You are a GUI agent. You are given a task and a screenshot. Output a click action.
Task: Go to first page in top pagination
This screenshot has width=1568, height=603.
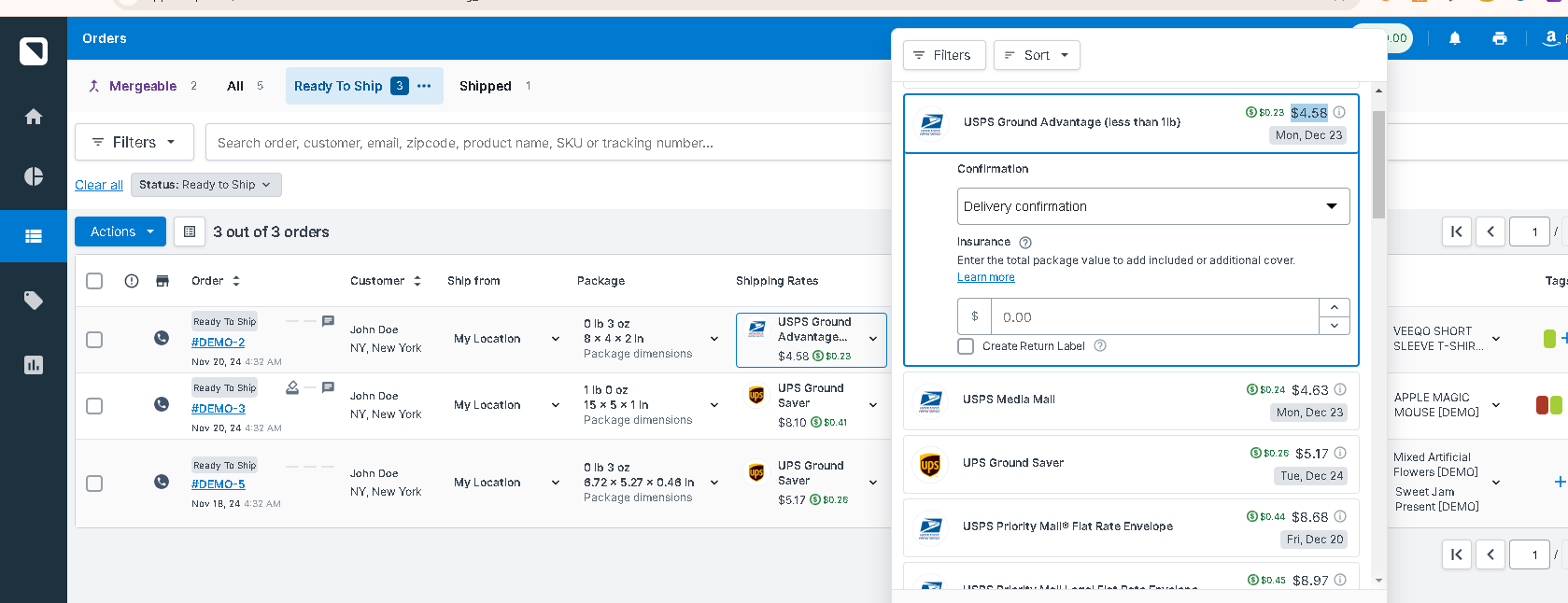click(x=1457, y=231)
